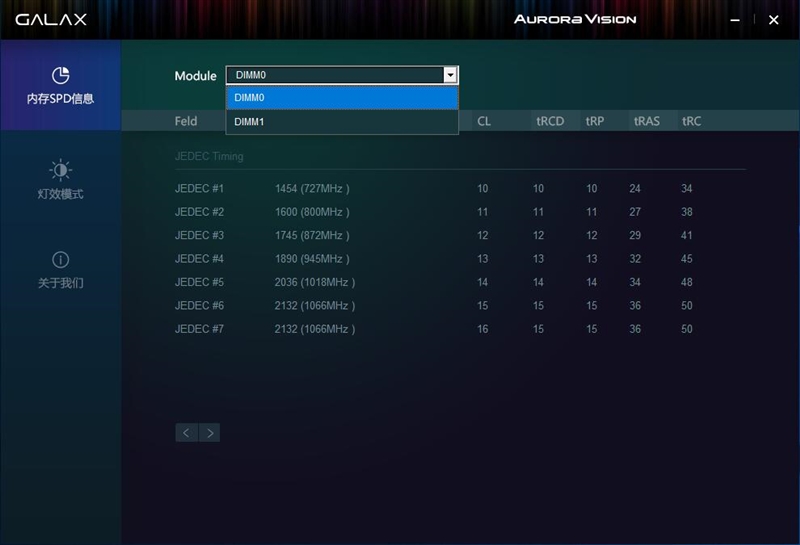Select the JEDEC #5 row label

coord(199,282)
